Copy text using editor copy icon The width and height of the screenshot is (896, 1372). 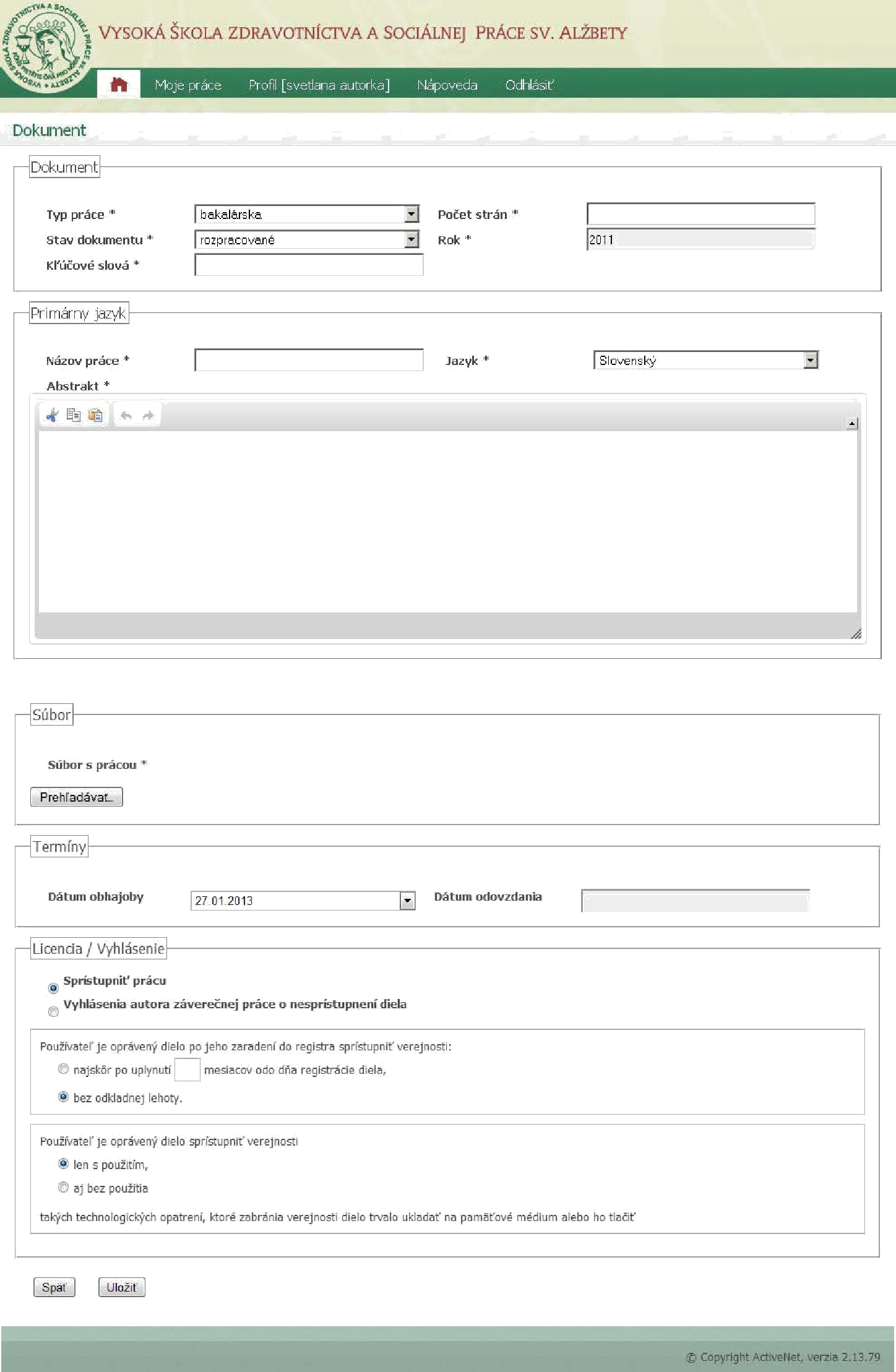[74, 415]
